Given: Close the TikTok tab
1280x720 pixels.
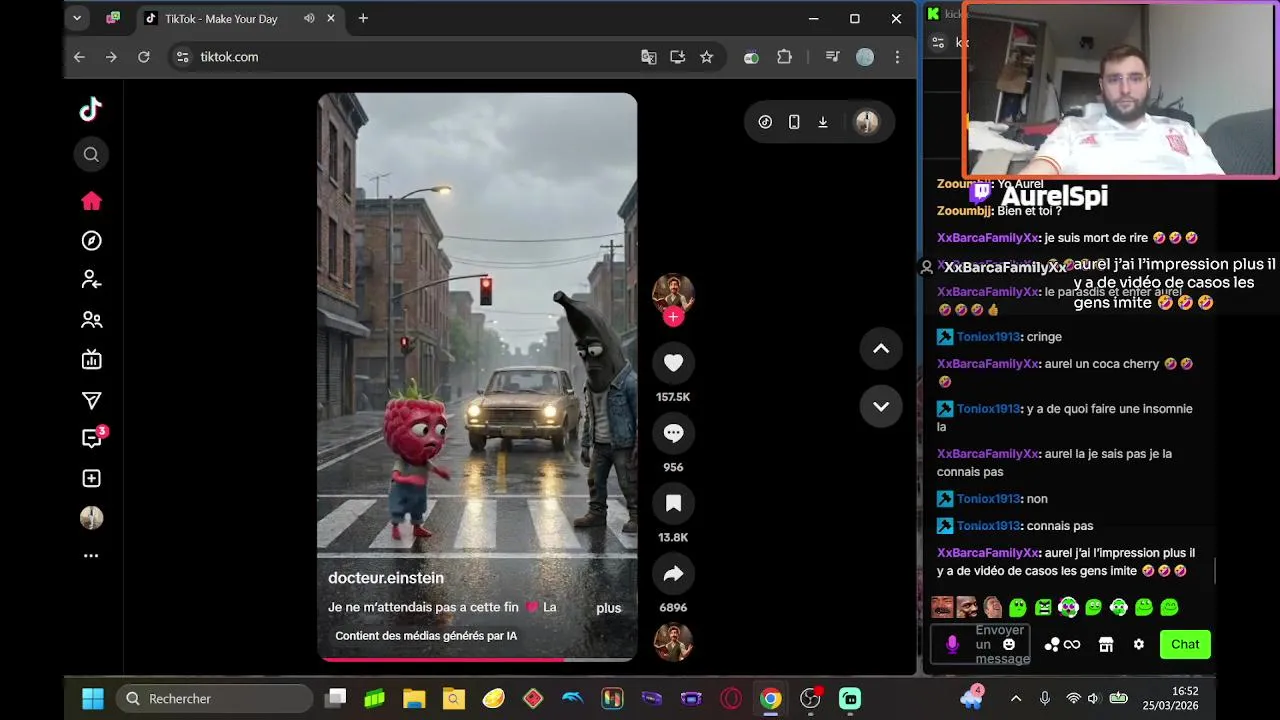Looking at the screenshot, I should tap(331, 18).
